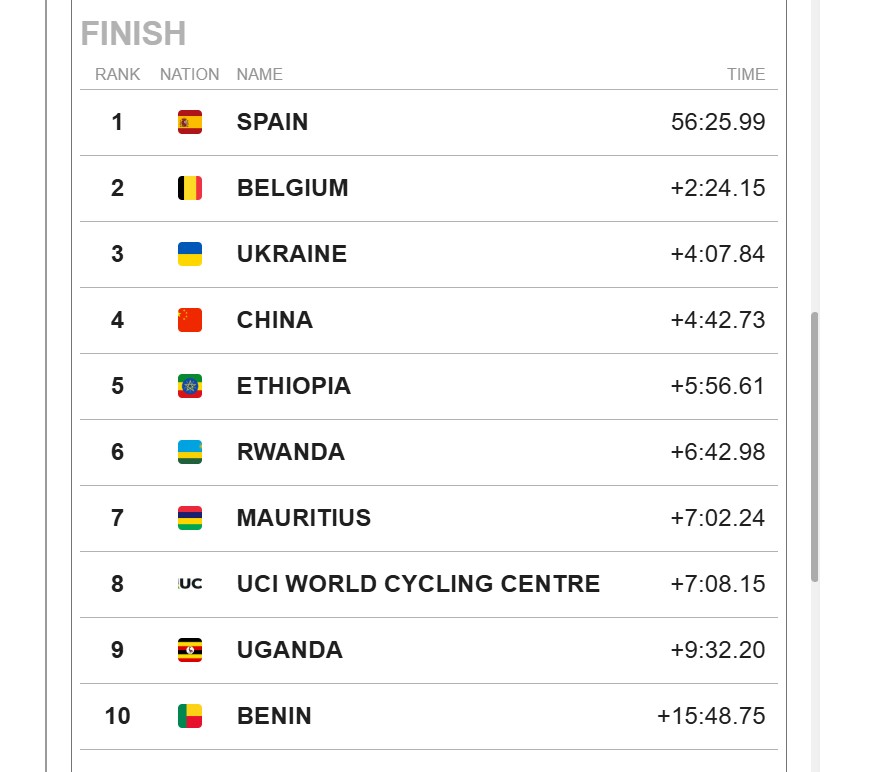
Task: Click the RANK column header
Action: coord(117,74)
